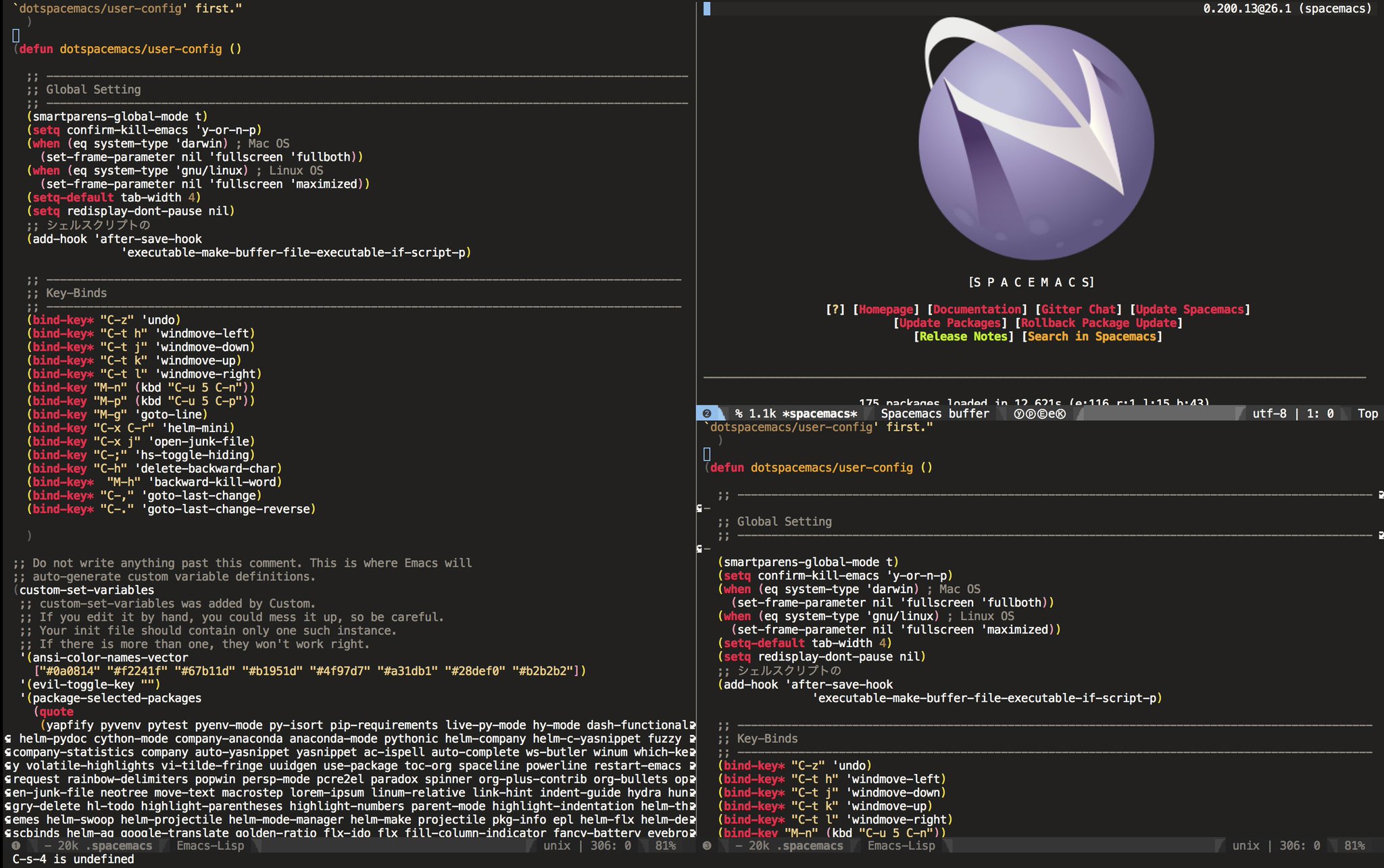Click the 'windmove-right binding in lower-right window
The height and width of the screenshot is (868, 1384).
point(835,819)
